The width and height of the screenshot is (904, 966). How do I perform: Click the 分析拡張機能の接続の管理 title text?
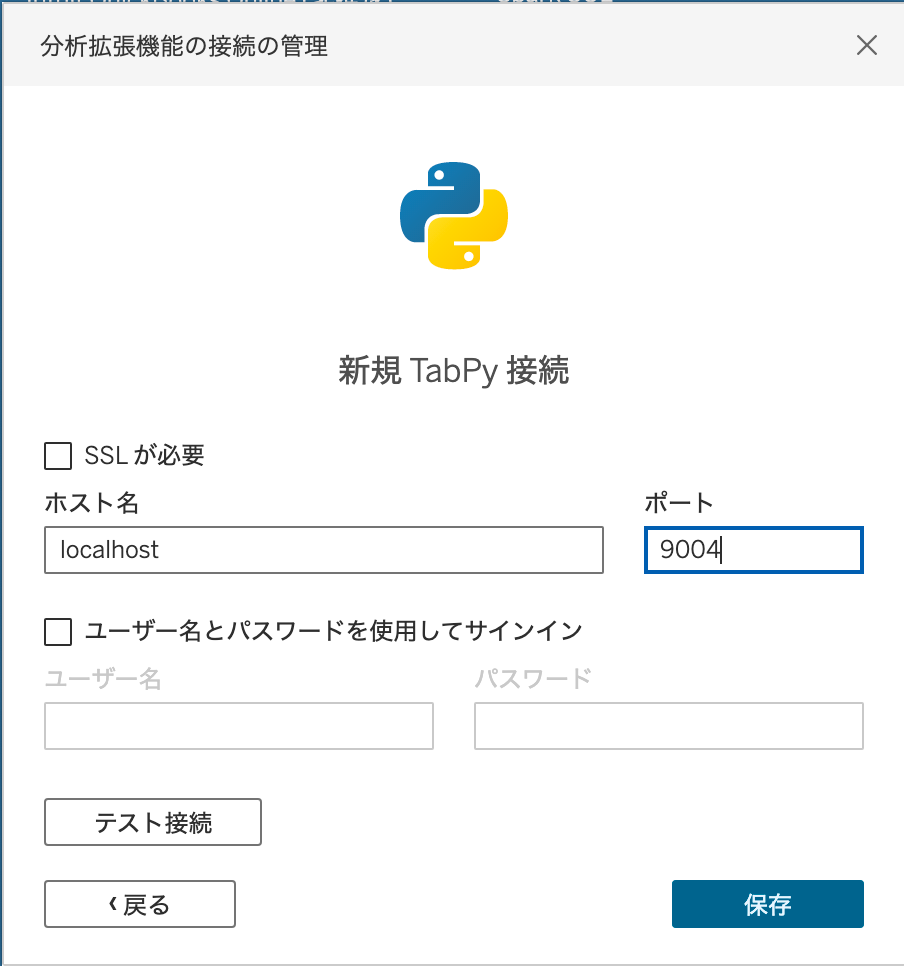(184, 46)
